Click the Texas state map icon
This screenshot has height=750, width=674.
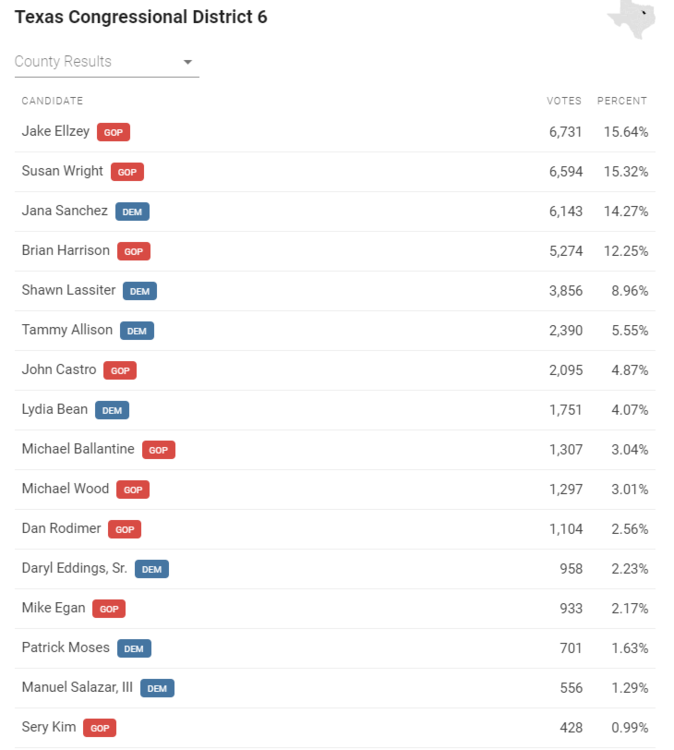coord(632,18)
